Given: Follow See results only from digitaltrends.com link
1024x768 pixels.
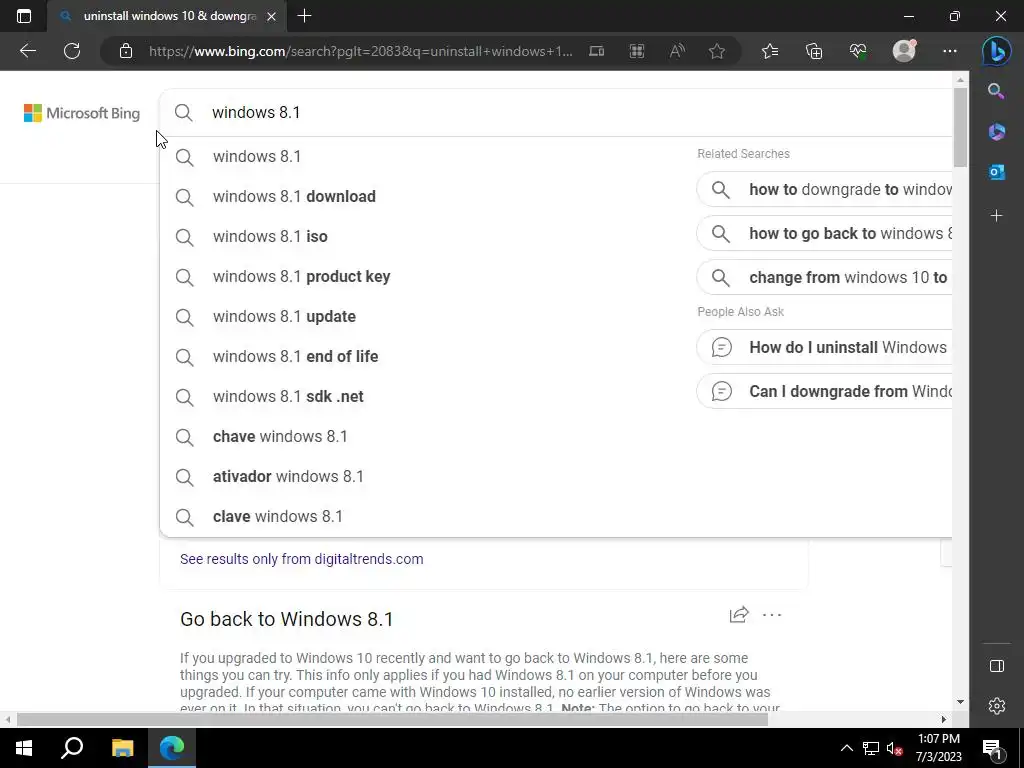Looking at the screenshot, I should click(302, 559).
